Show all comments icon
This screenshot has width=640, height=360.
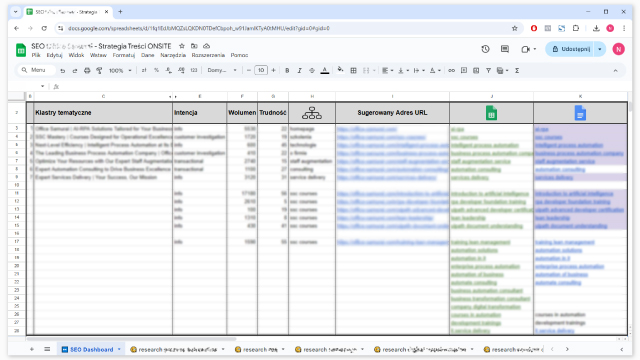point(505,49)
